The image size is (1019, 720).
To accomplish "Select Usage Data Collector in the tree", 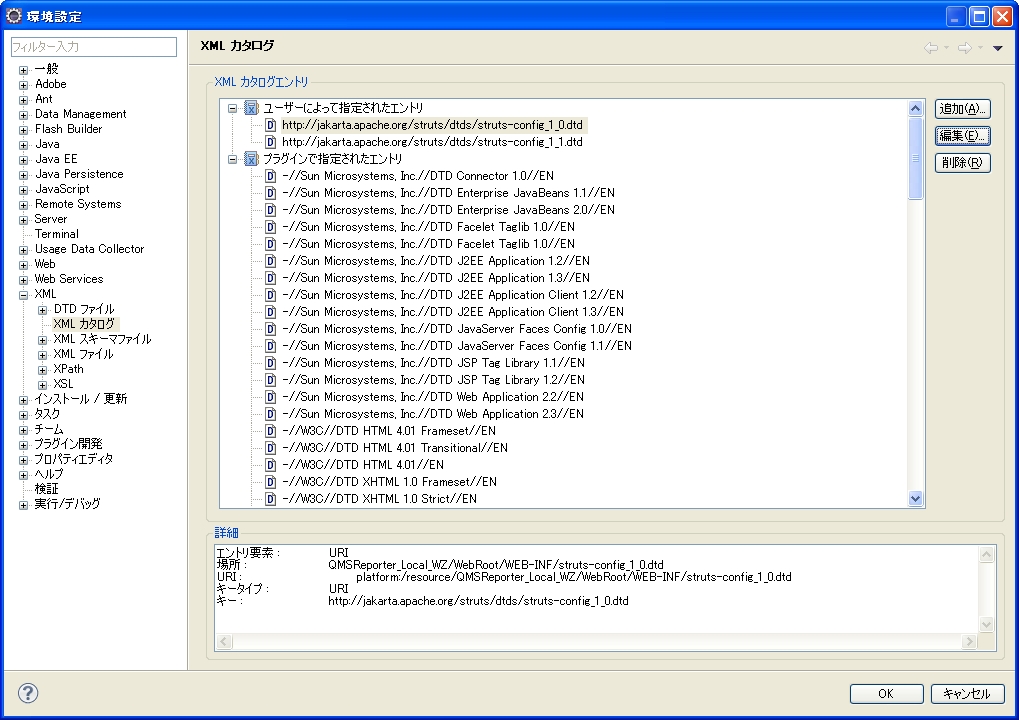I will pyautogui.click(x=89, y=249).
